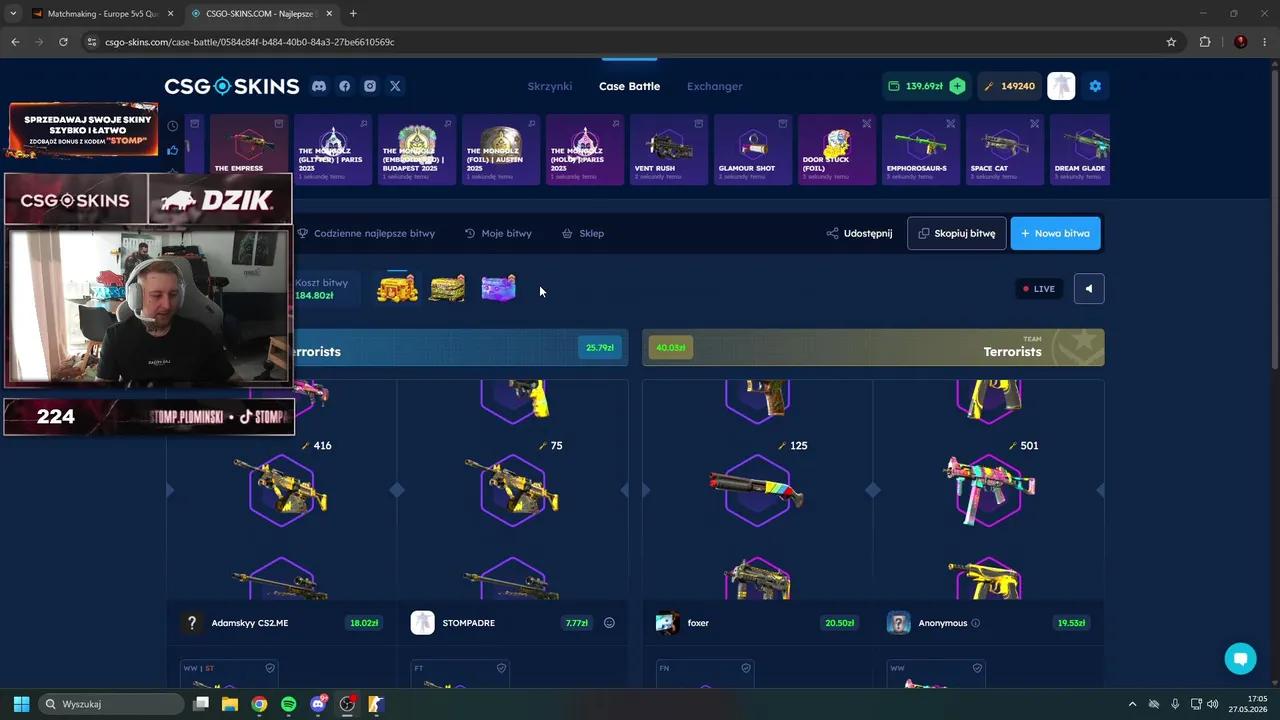Screen dimensions: 1280x720
Task: Click the LIVE indicator badge
Action: pyautogui.click(x=1038, y=289)
